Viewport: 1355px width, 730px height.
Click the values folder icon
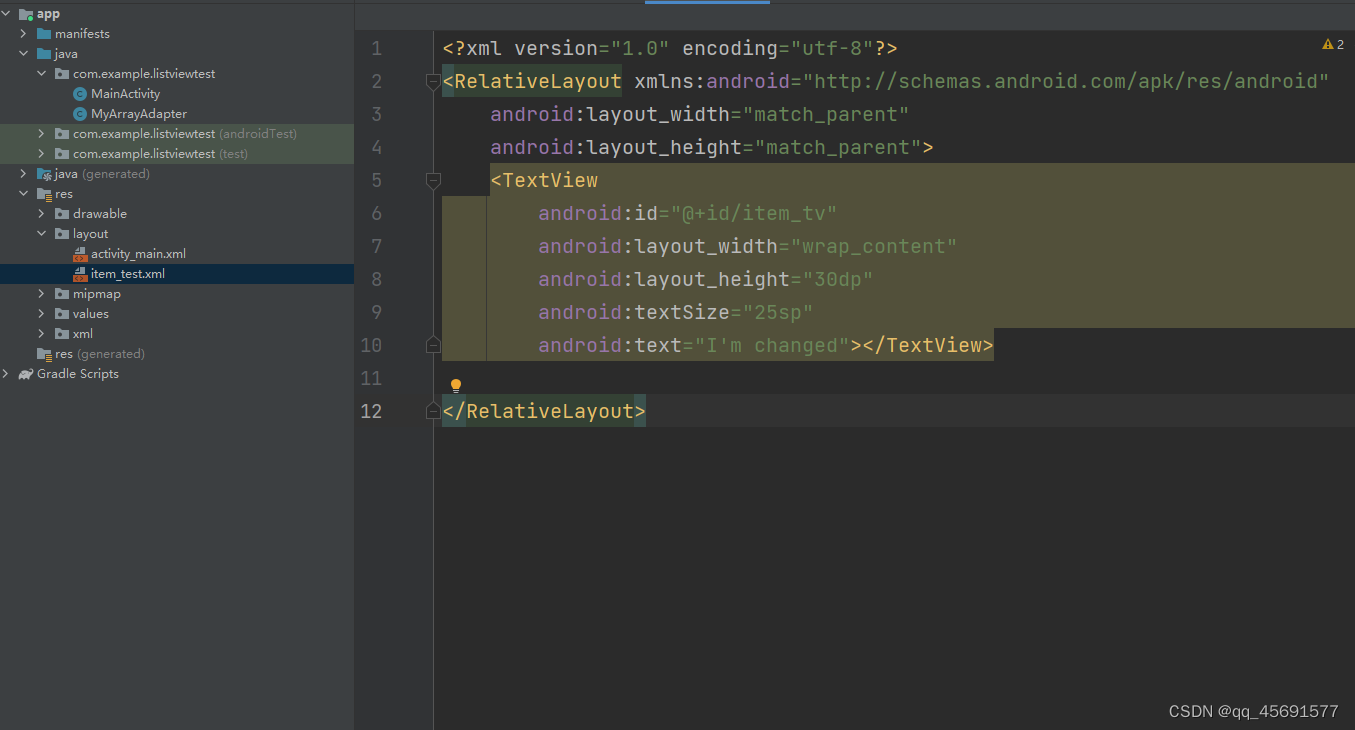click(x=62, y=314)
